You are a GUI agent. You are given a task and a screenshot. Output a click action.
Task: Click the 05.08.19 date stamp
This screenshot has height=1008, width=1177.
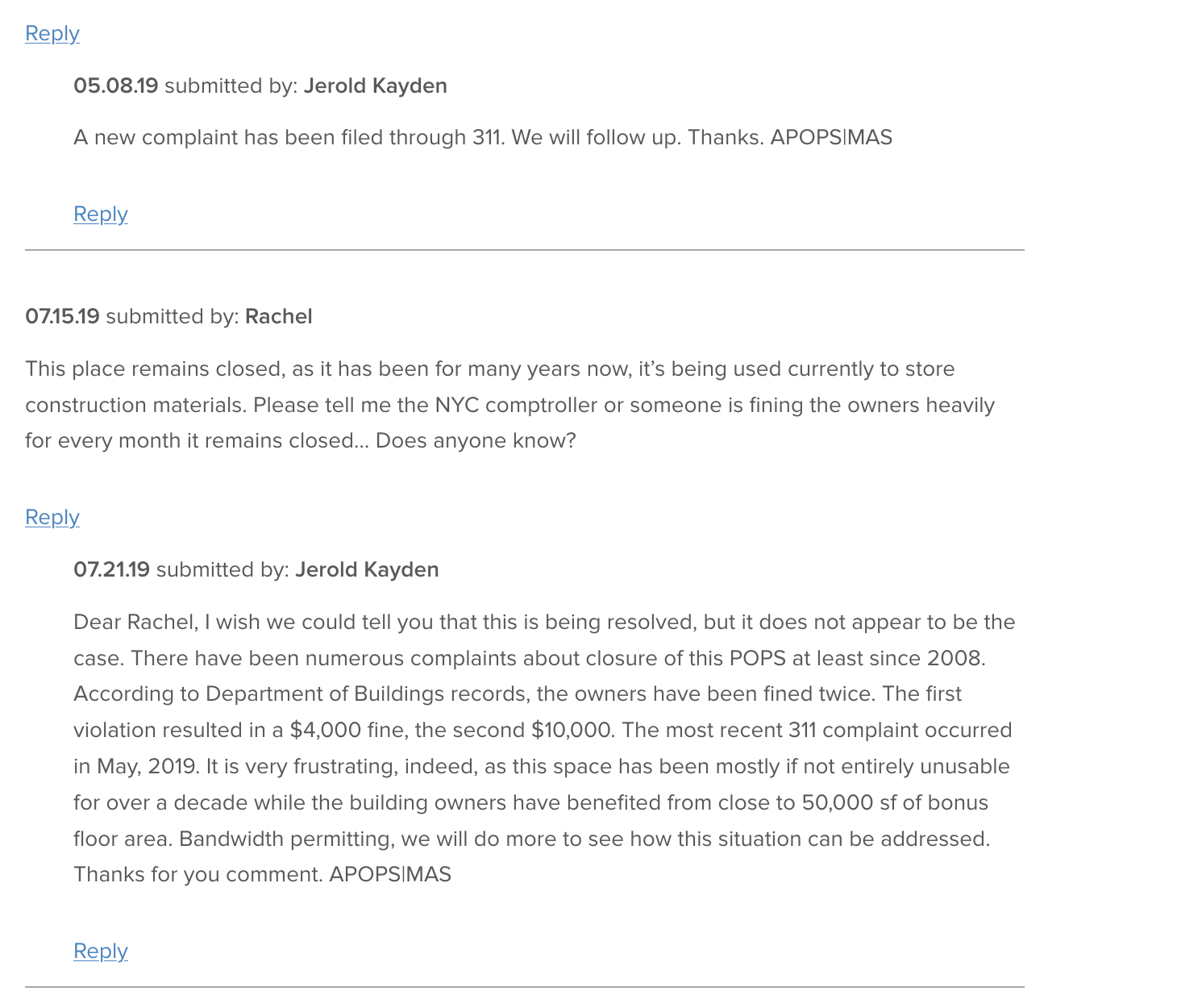pos(116,85)
